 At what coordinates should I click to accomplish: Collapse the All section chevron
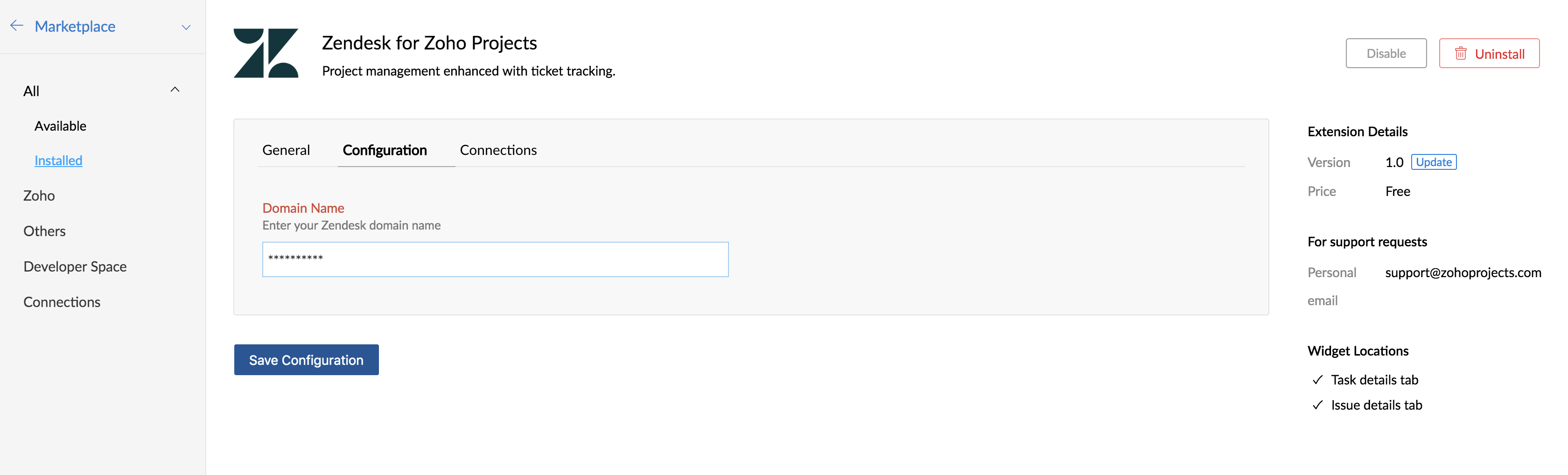[175, 90]
